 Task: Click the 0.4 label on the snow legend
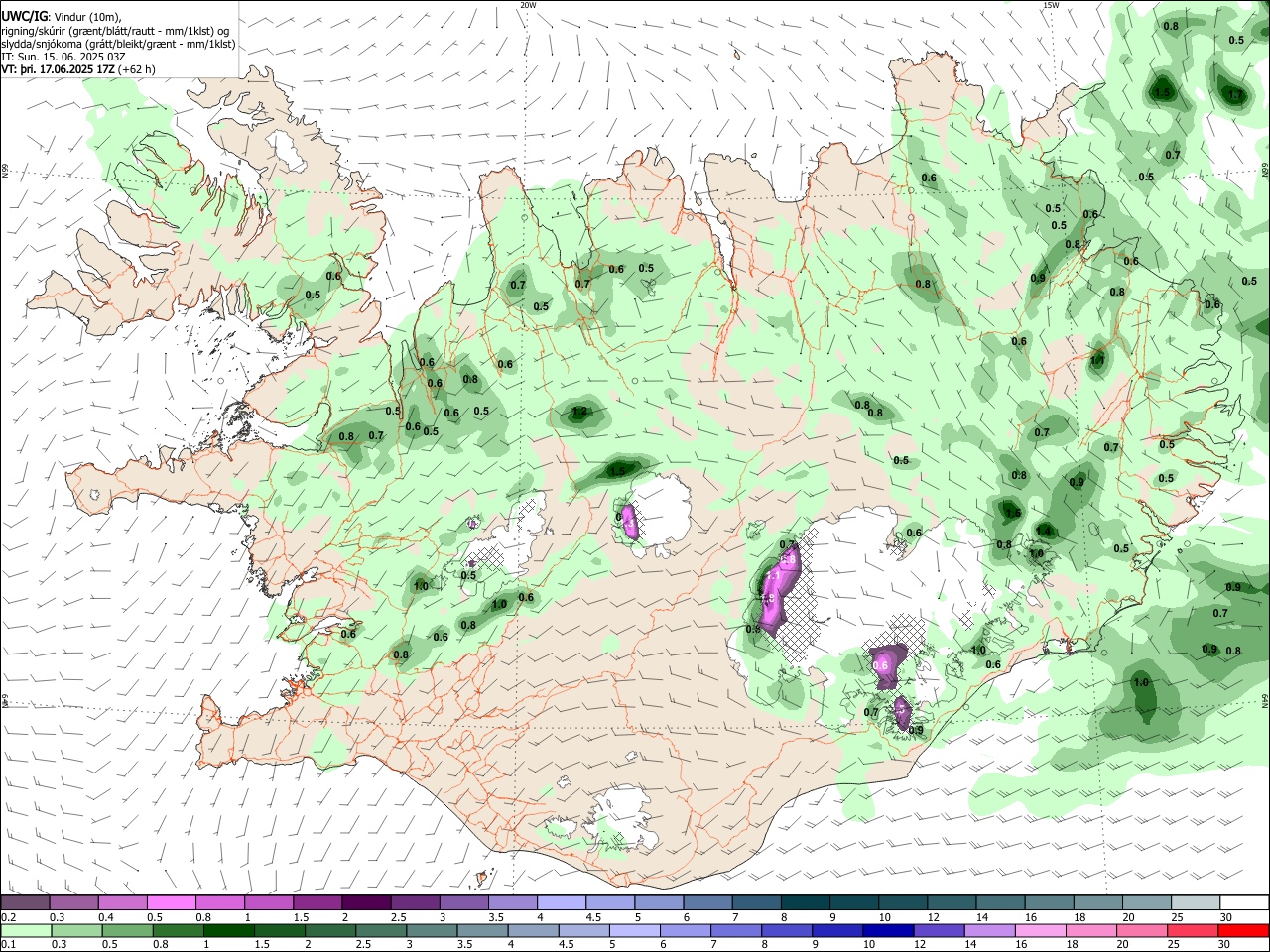pos(106,917)
